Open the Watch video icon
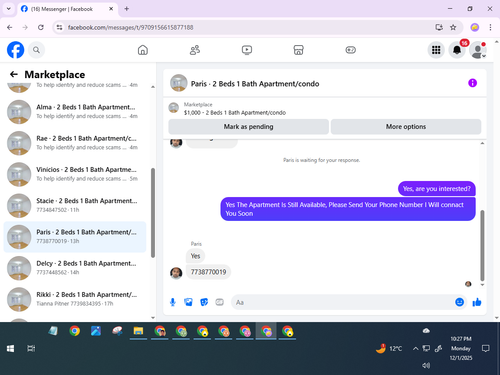 click(247, 50)
